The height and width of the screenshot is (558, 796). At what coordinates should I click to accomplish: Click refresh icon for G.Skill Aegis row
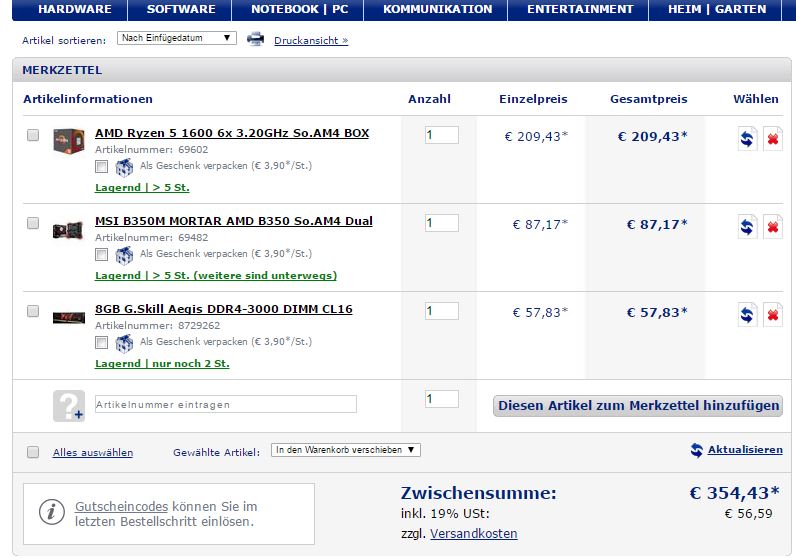pyautogui.click(x=747, y=315)
